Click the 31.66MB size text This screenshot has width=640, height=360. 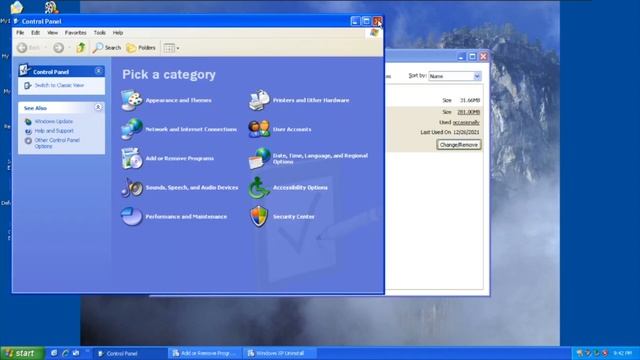pos(470,100)
